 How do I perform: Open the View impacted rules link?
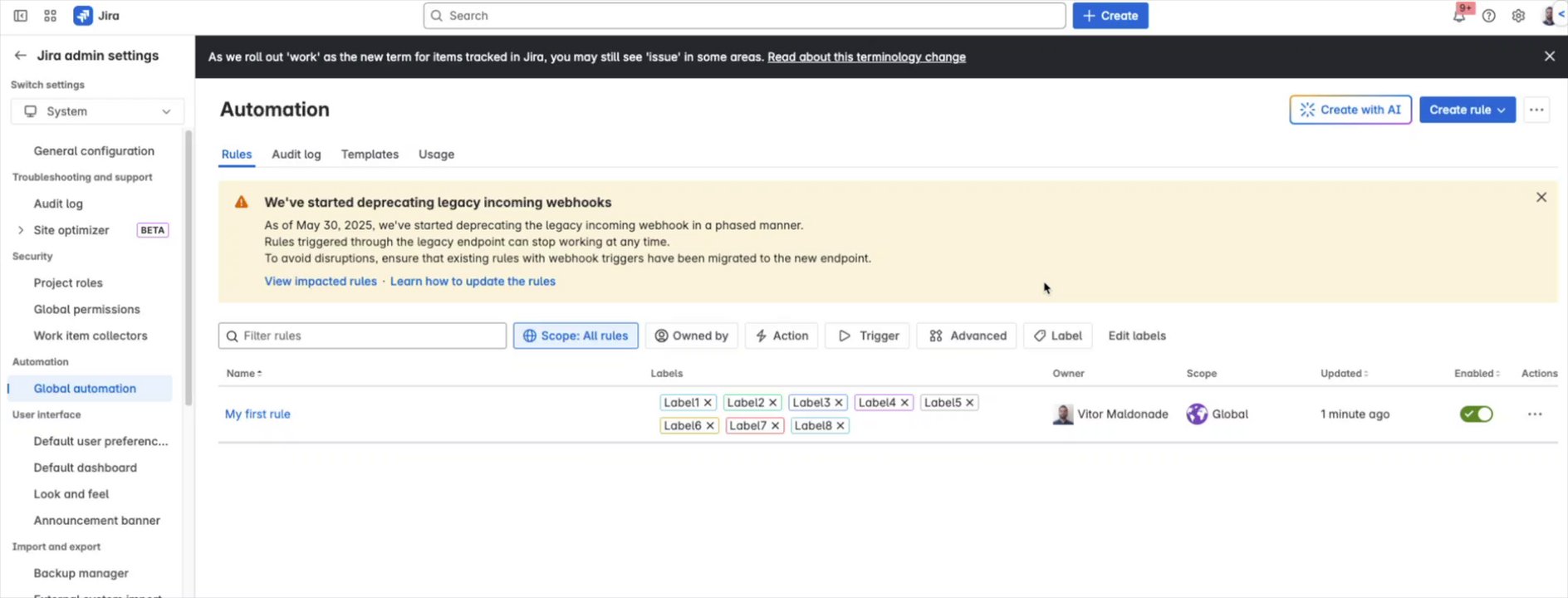(321, 282)
